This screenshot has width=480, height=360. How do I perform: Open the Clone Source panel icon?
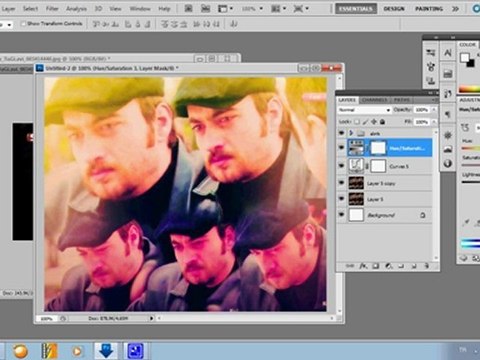tap(430, 81)
